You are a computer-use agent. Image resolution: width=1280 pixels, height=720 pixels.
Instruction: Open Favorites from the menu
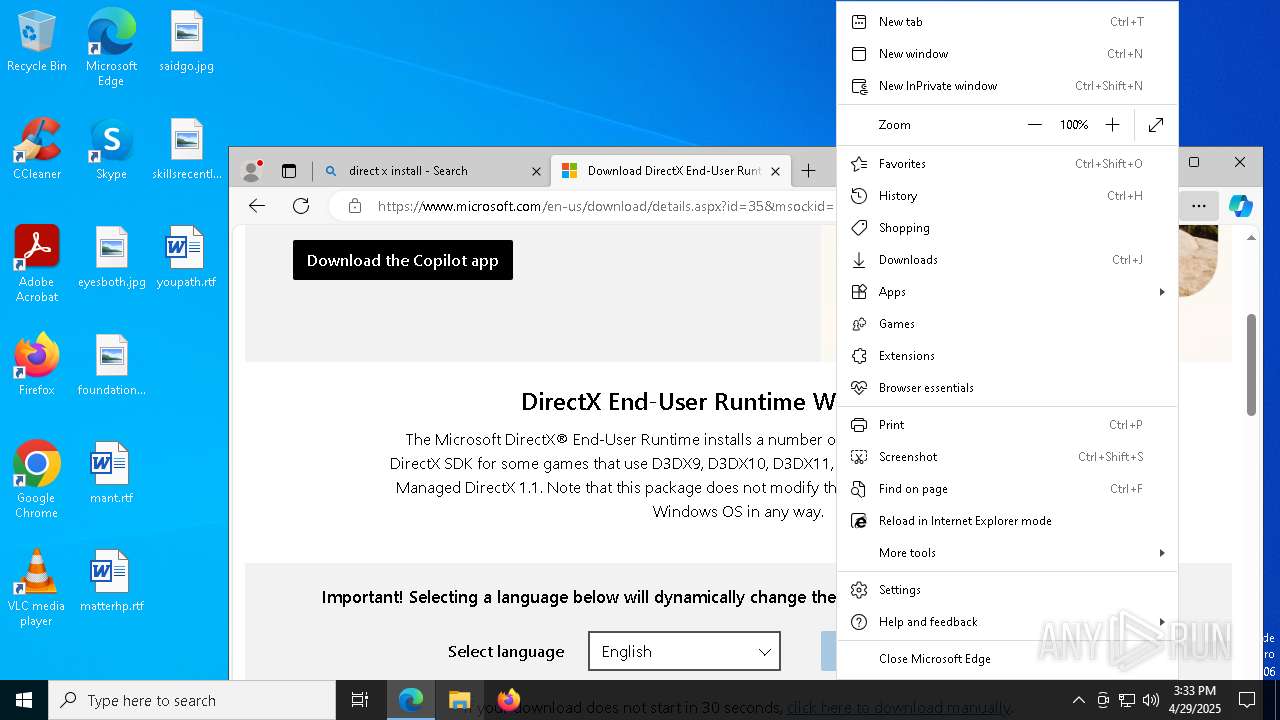(x=1007, y=164)
